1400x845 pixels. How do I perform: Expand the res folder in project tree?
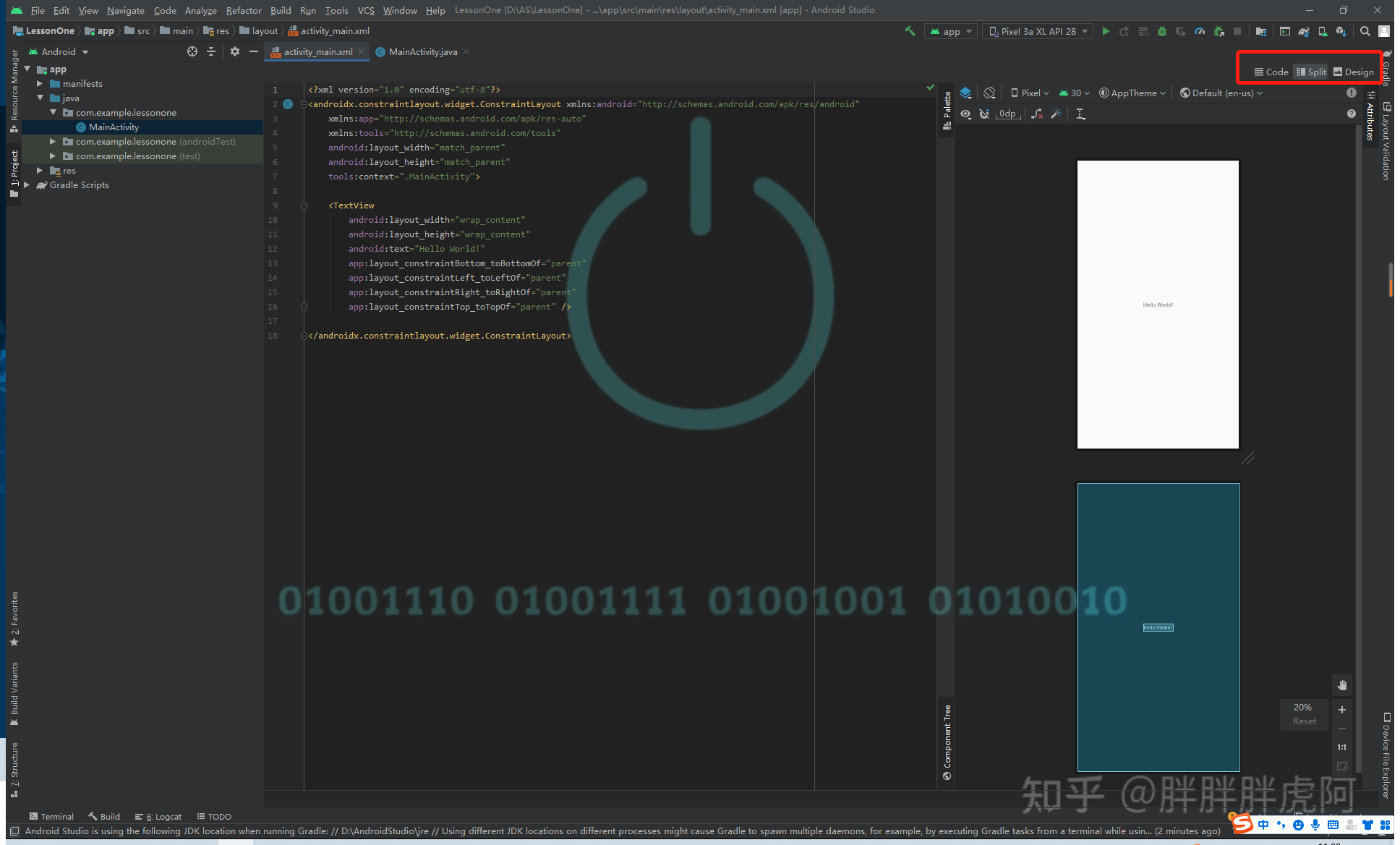[x=40, y=171]
